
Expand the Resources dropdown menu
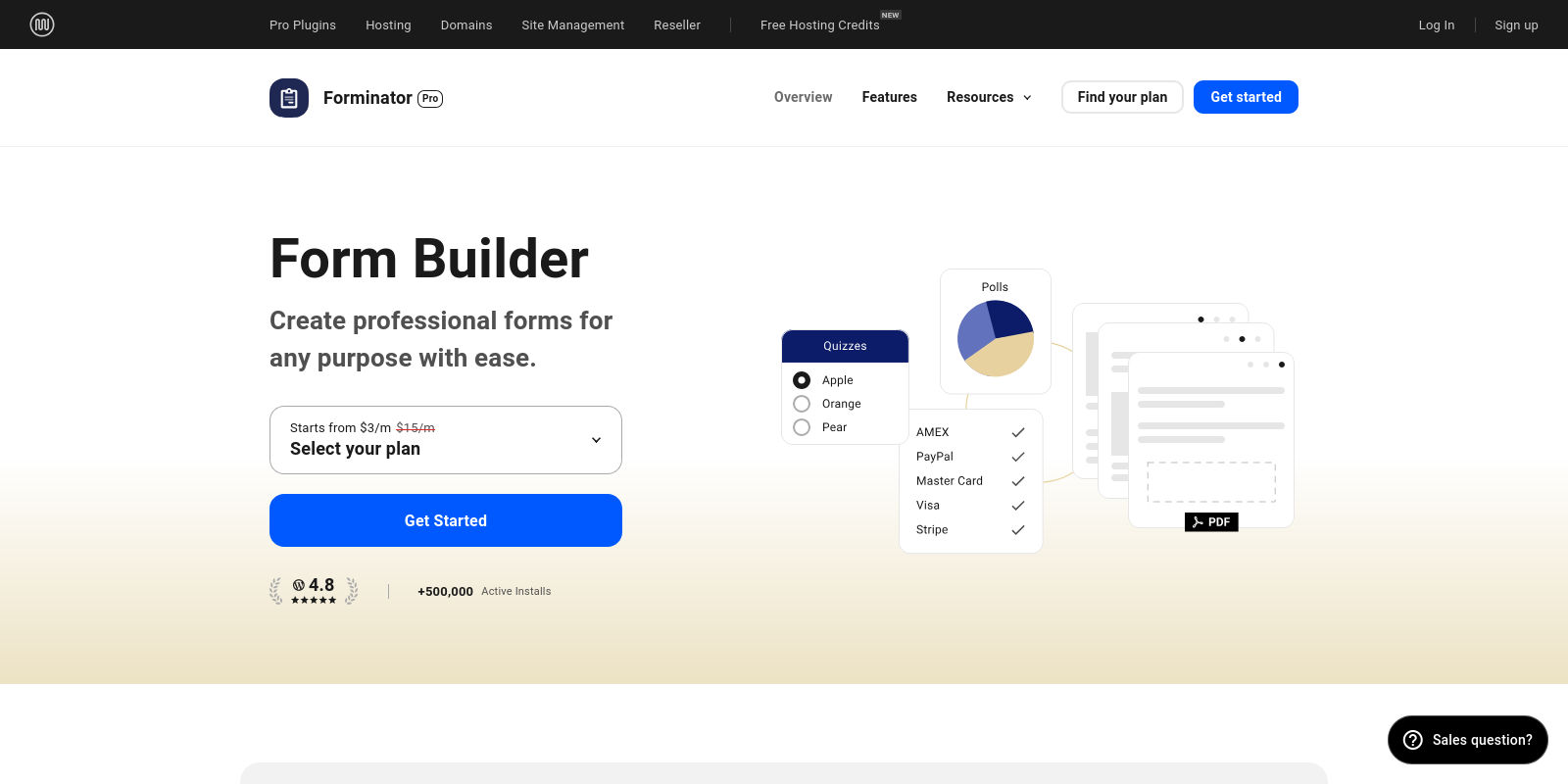point(989,97)
